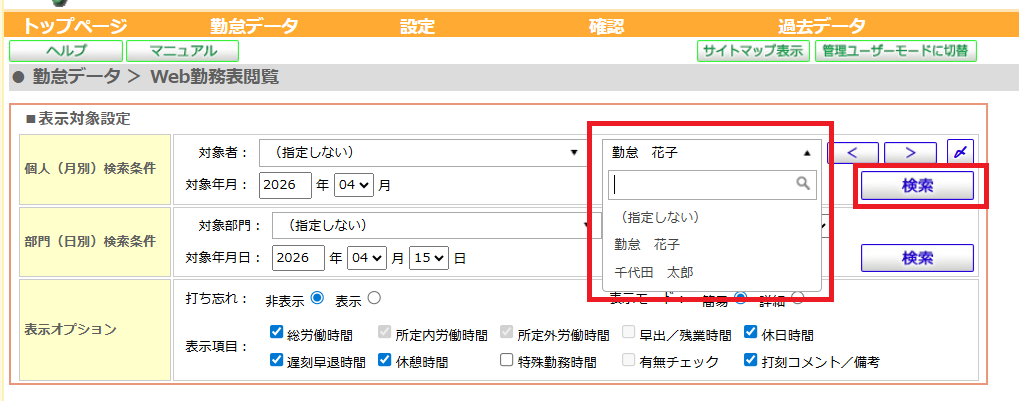Click the サイトマップ表示 button
Viewport: 1019px width, 401px height.
pyautogui.click(x=752, y=50)
